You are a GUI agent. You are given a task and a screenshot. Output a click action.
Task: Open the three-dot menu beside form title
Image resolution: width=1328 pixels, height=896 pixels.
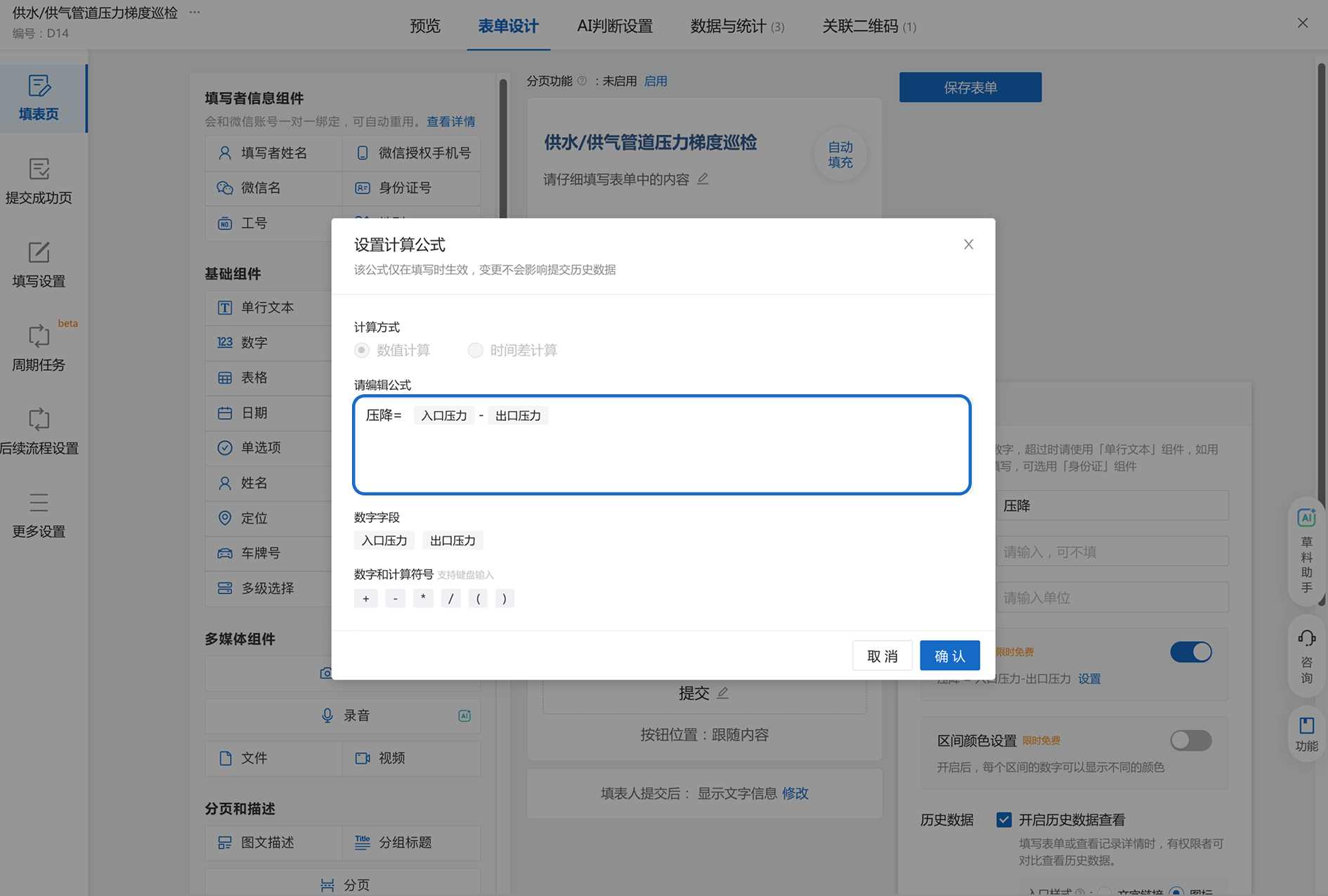tap(195, 12)
